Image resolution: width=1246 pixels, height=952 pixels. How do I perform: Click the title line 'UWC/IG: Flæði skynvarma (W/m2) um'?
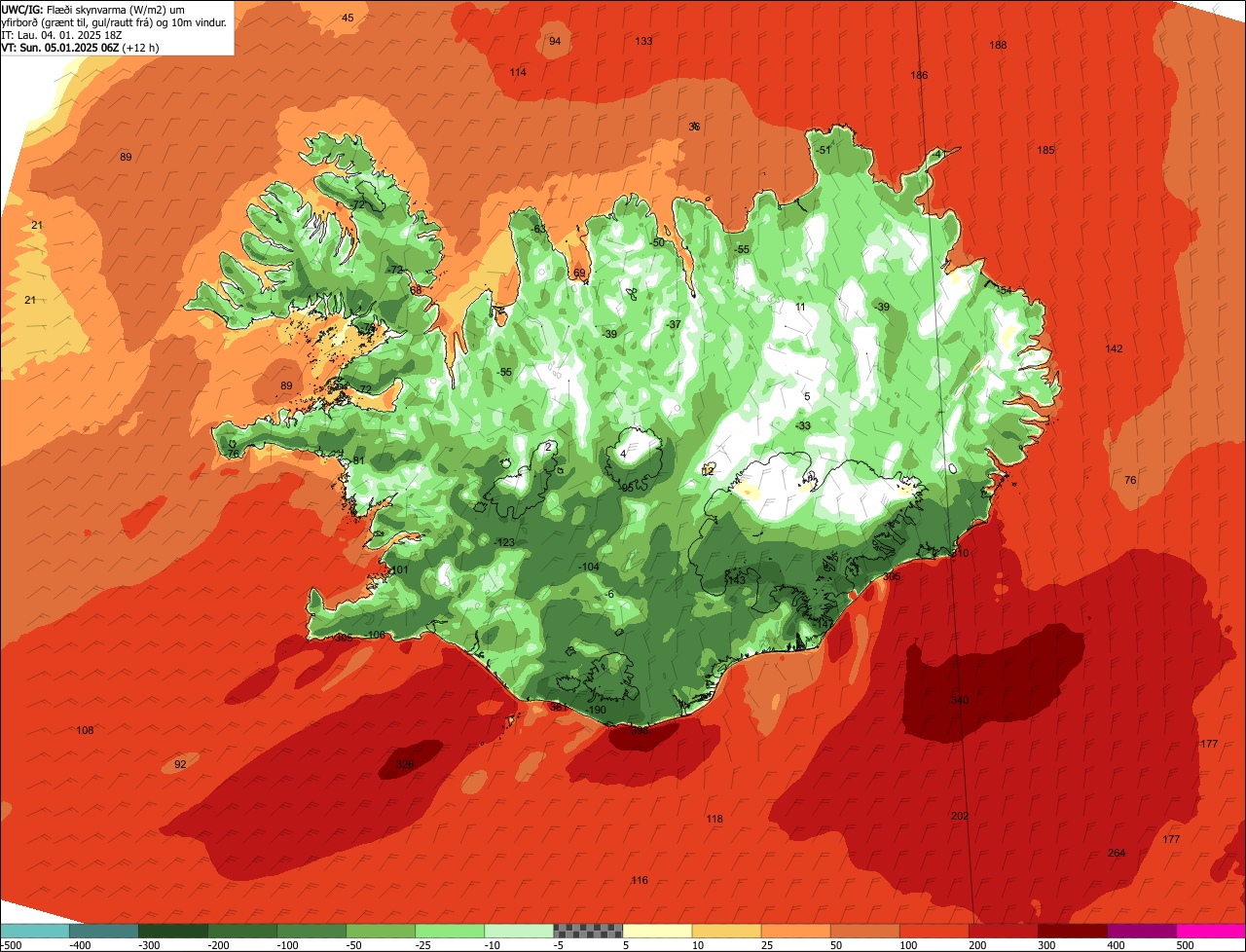tap(93, 9)
